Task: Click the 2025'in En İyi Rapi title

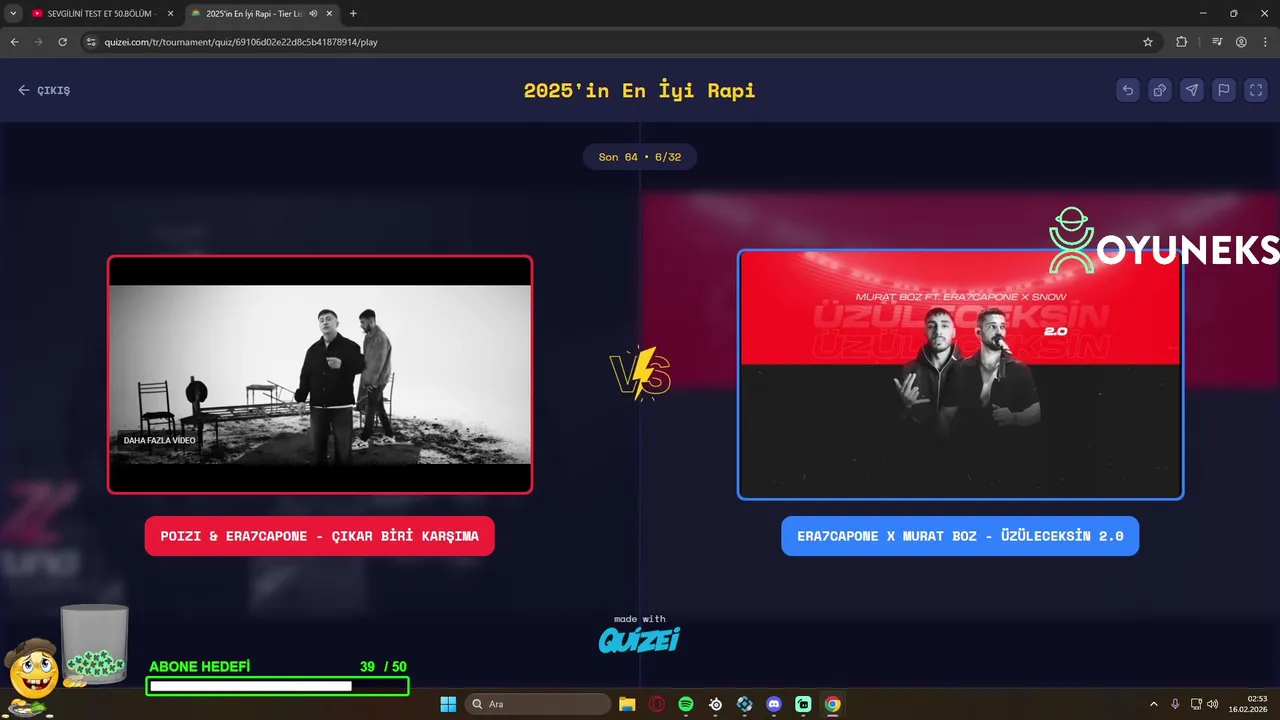Action: (x=640, y=90)
